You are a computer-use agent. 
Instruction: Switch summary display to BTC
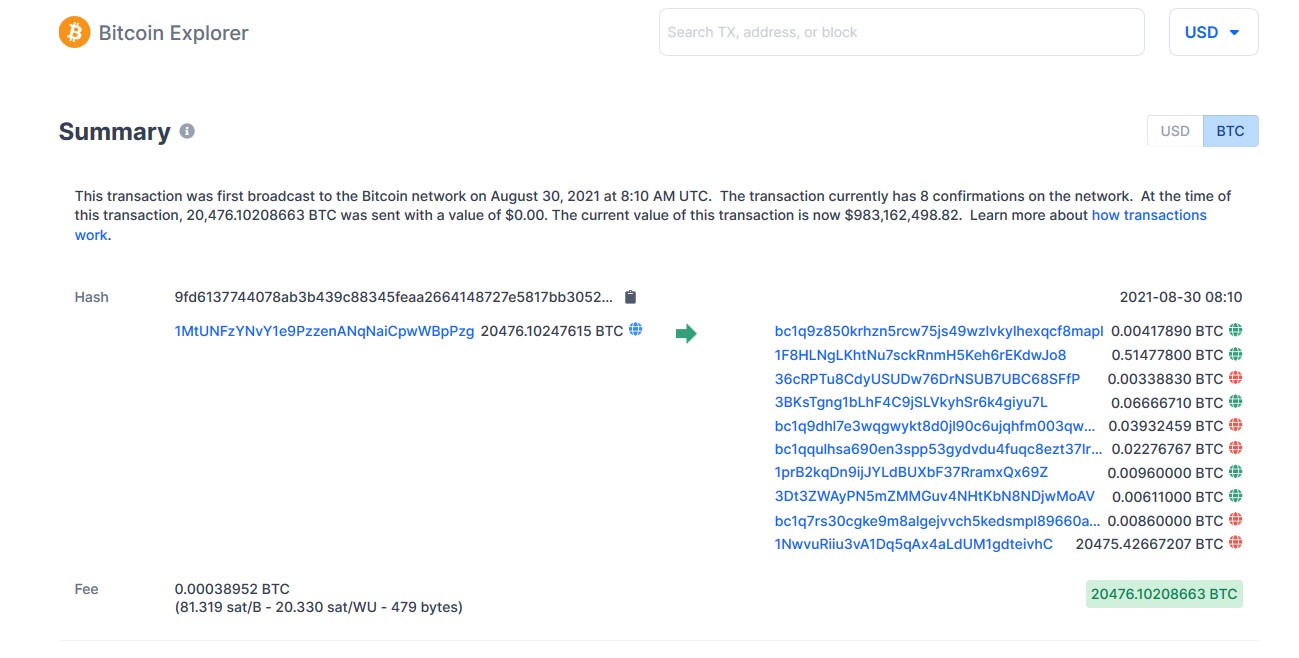tap(1230, 131)
